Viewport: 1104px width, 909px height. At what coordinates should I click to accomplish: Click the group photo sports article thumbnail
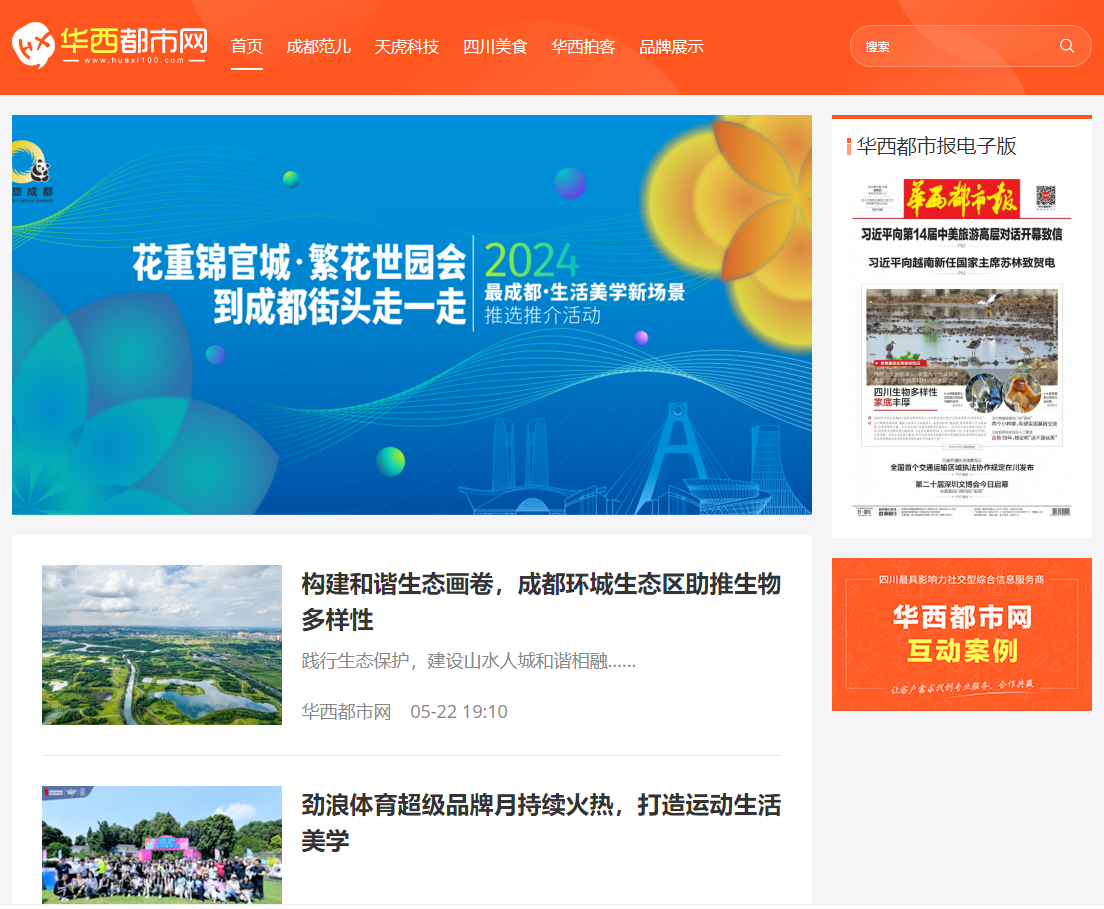[162, 845]
